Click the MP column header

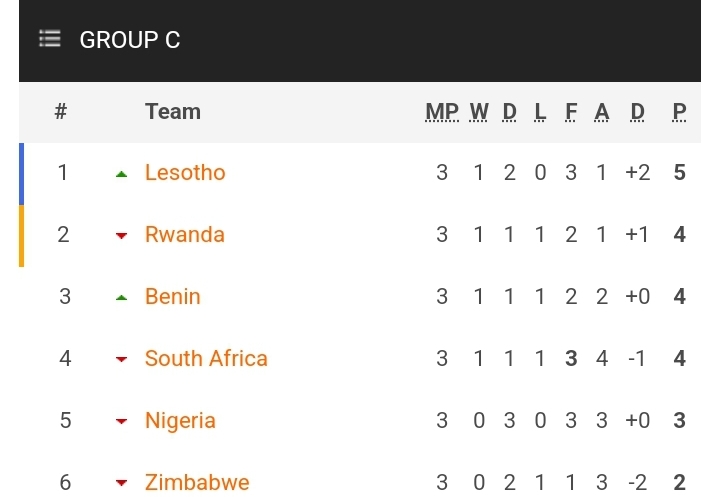point(442,112)
